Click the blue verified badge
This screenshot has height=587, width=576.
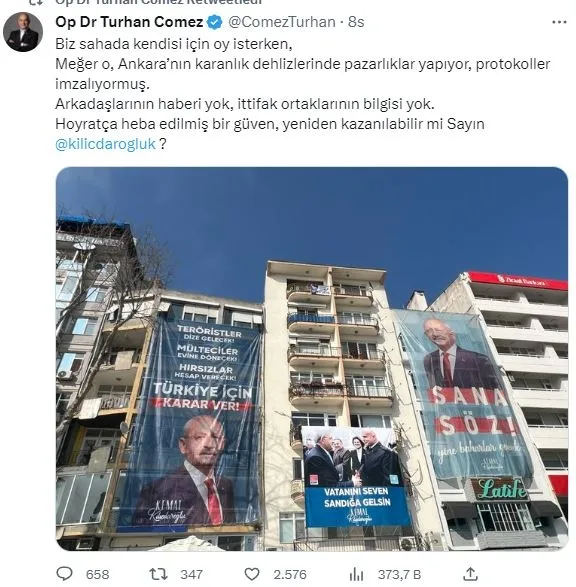pyautogui.click(x=215, y=22)
